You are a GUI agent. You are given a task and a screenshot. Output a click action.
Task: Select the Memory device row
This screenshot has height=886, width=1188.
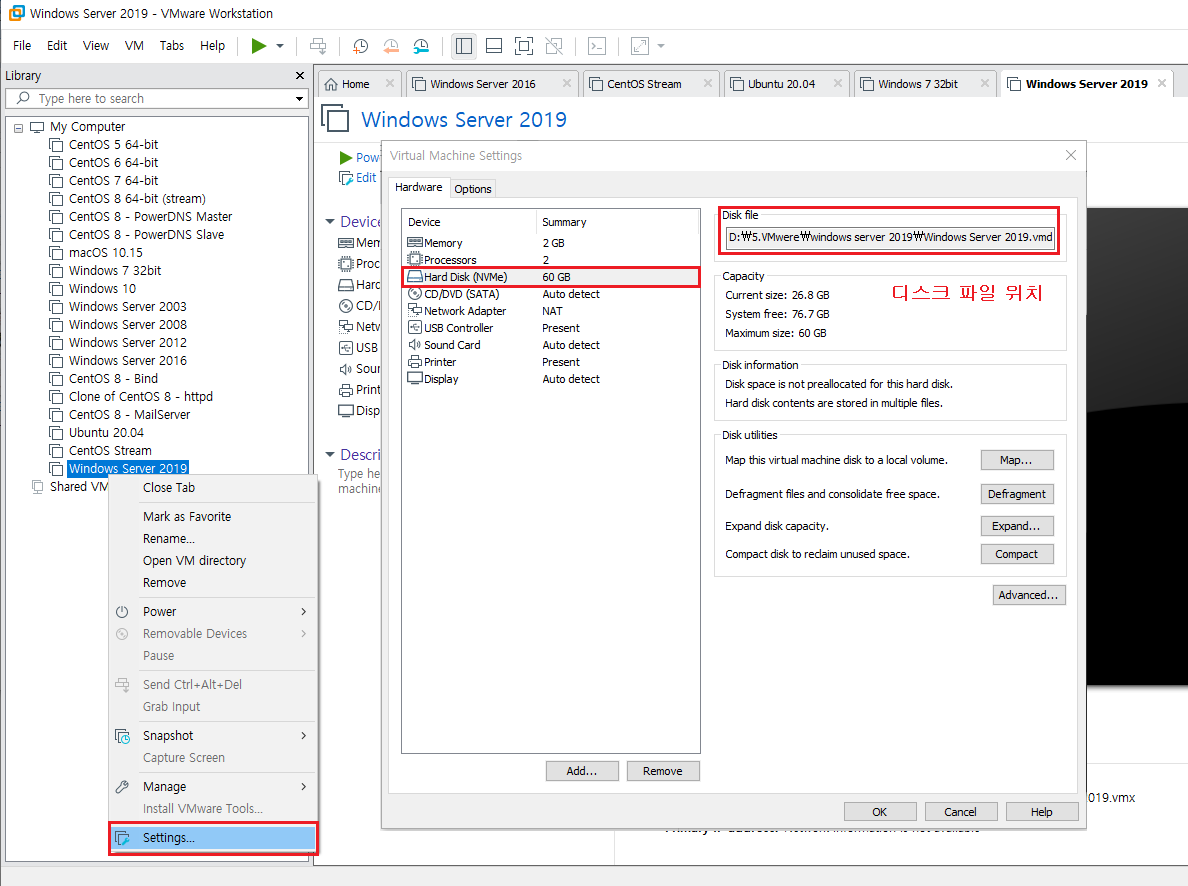(551, 243)
